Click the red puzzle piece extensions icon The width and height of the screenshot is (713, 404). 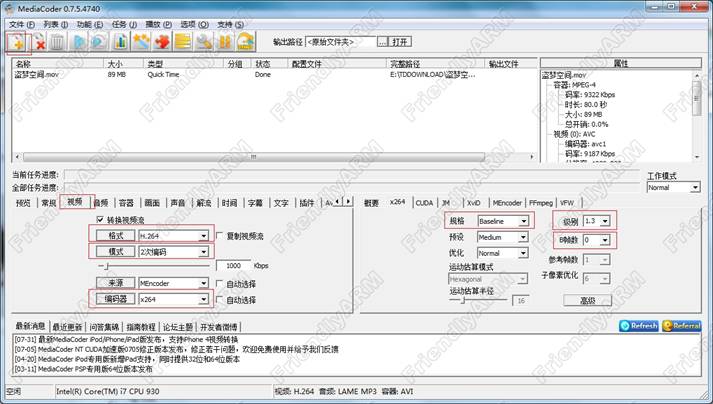point(162,43)
